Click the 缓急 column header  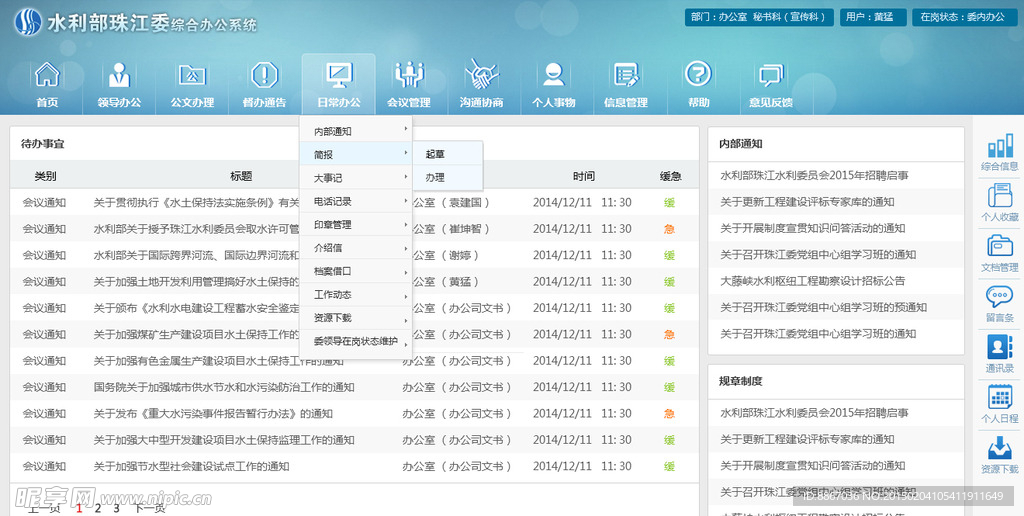click(670, 176)
